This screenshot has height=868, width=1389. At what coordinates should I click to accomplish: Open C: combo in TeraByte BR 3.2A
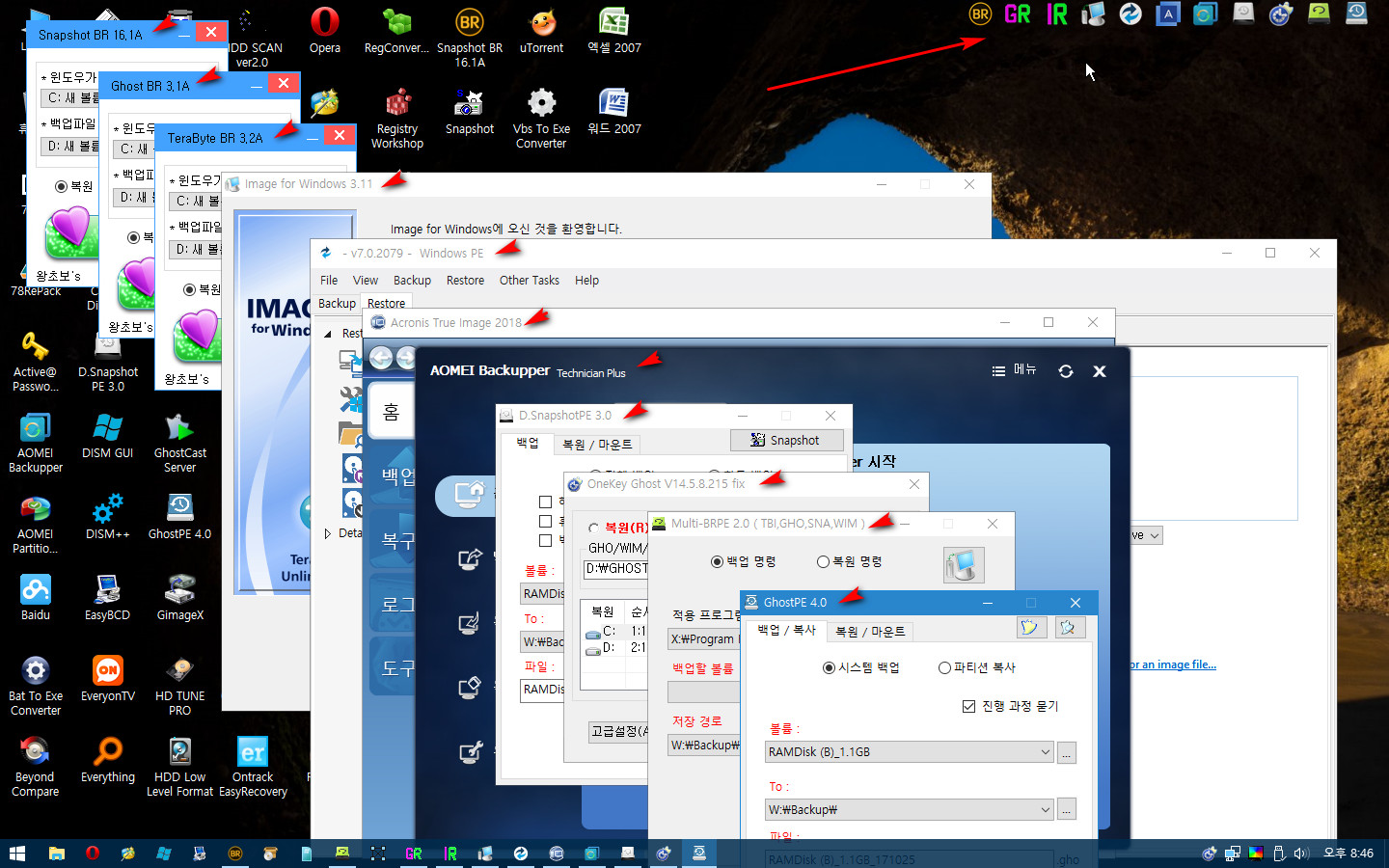(x=195, y=201)
